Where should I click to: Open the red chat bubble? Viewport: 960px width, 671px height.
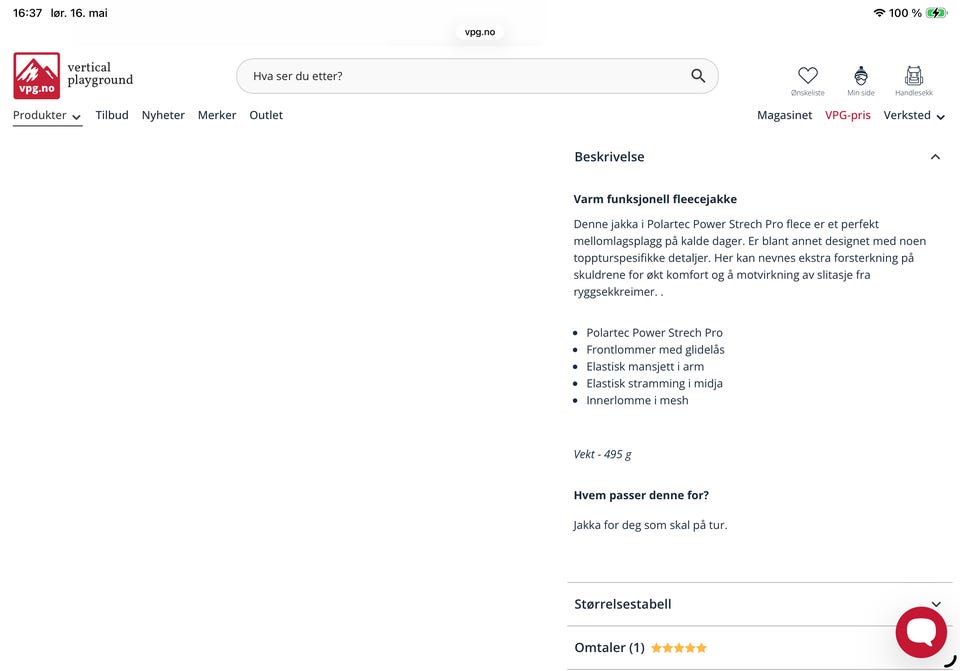(921, 632)
